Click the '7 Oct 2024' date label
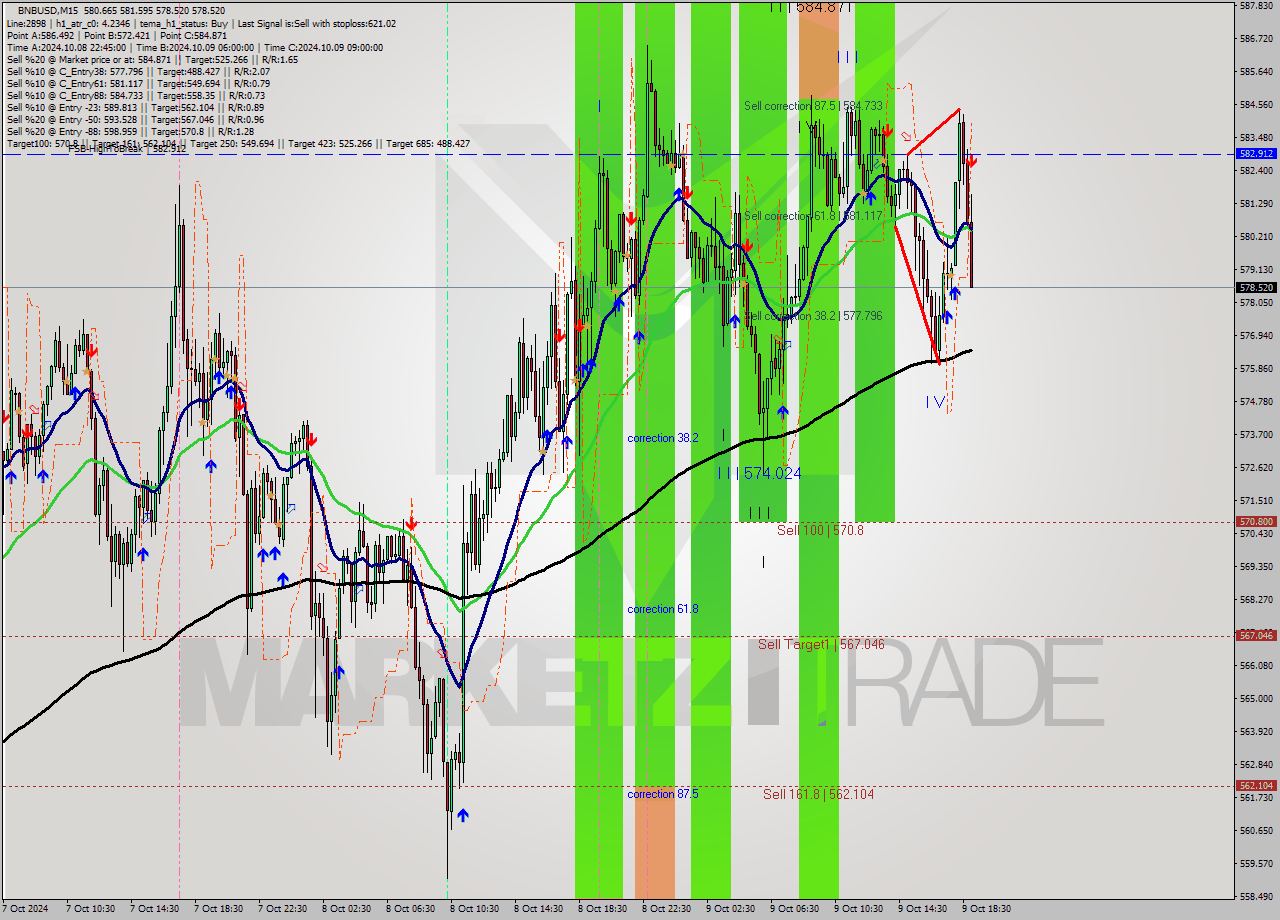The image size is (1280, 920). [26, 909]
